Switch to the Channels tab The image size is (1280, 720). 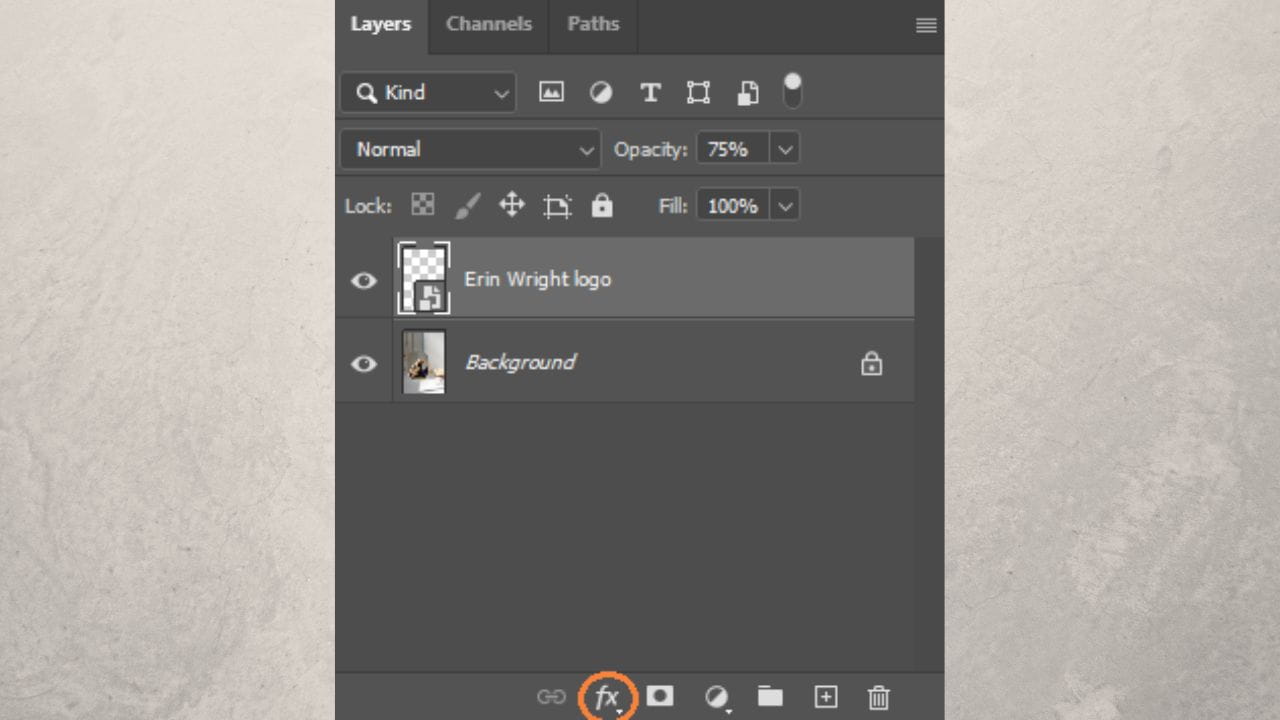[x=489, y=25]
